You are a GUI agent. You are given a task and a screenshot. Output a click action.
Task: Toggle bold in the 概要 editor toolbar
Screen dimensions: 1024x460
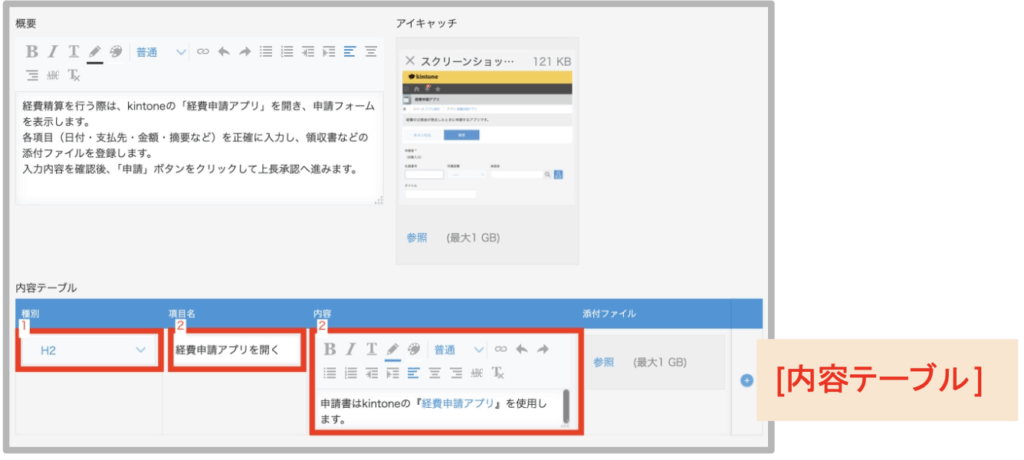pos(32,52)
